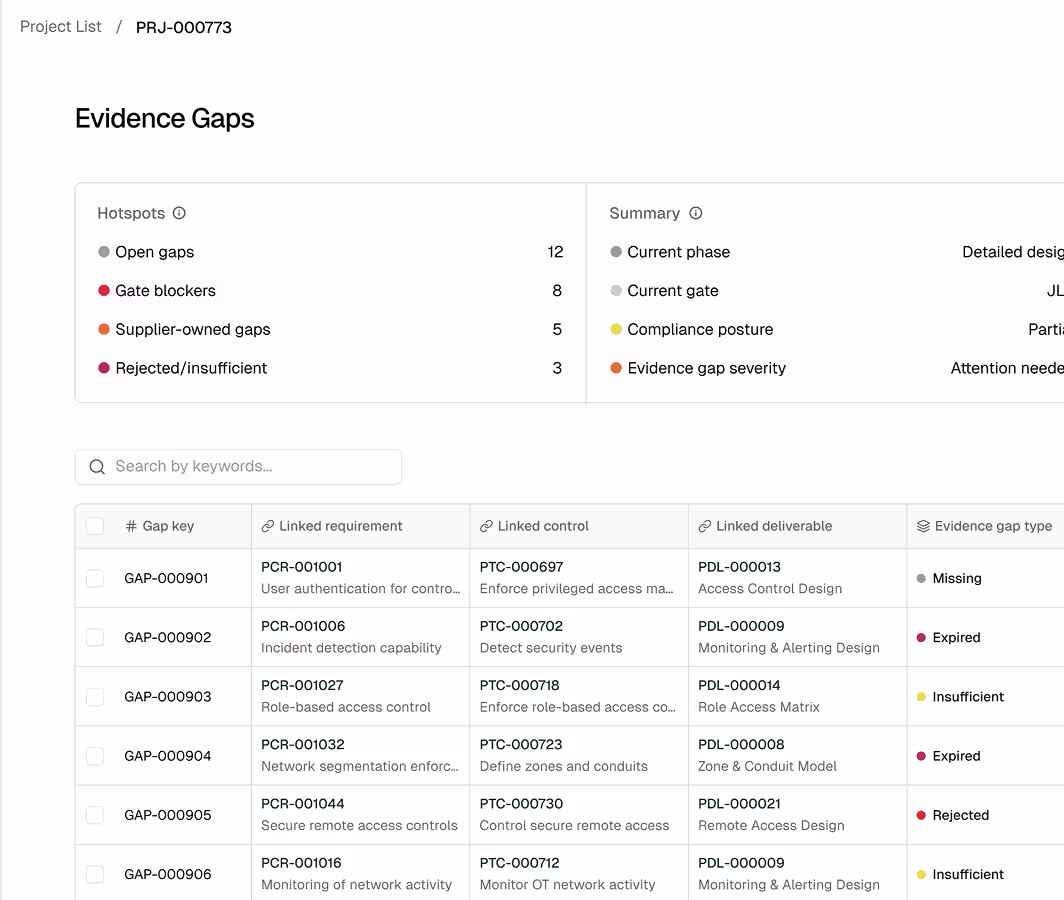1064x900 pixels.
Task: Click the Evidence Gaps page heading
Action: (x=165, y=119)
